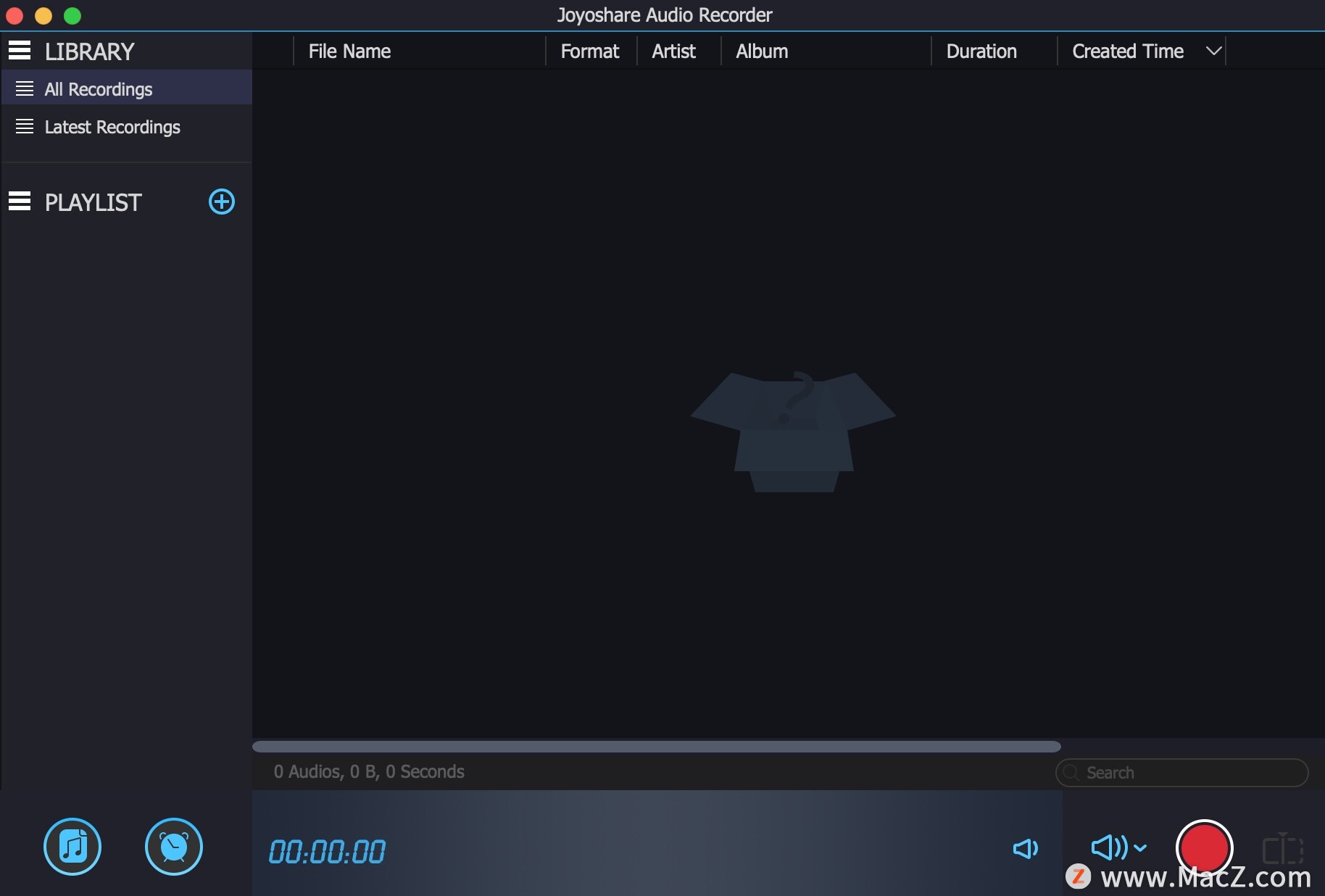The height and width of the screenshot is (896, 1325).
Task: Maximize the window with the green button
Action: 72,15
